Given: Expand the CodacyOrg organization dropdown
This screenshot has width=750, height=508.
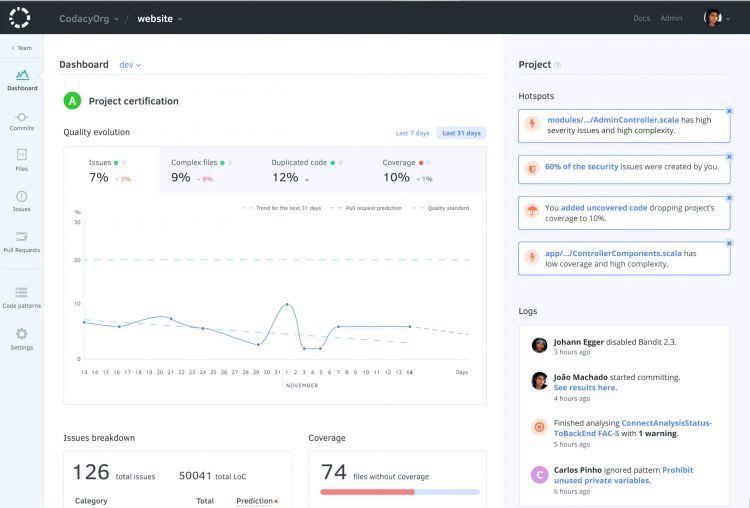Looking at the screenshot, I should [x=88, y=18].
